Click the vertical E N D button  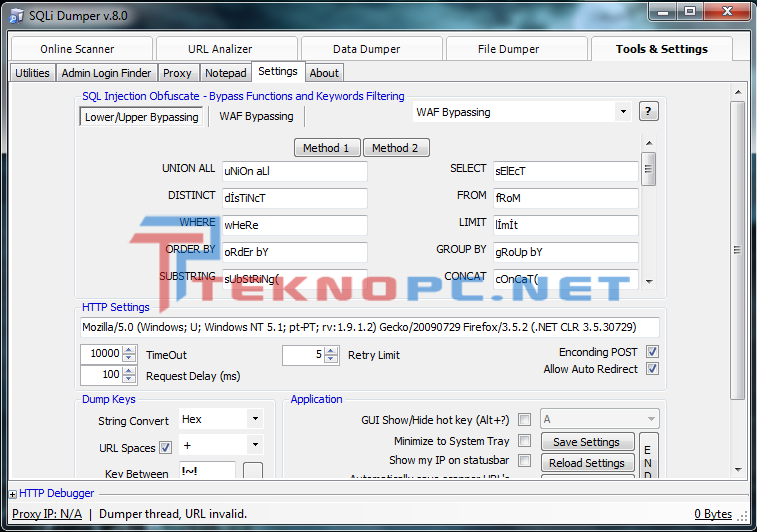pos(648,456)
